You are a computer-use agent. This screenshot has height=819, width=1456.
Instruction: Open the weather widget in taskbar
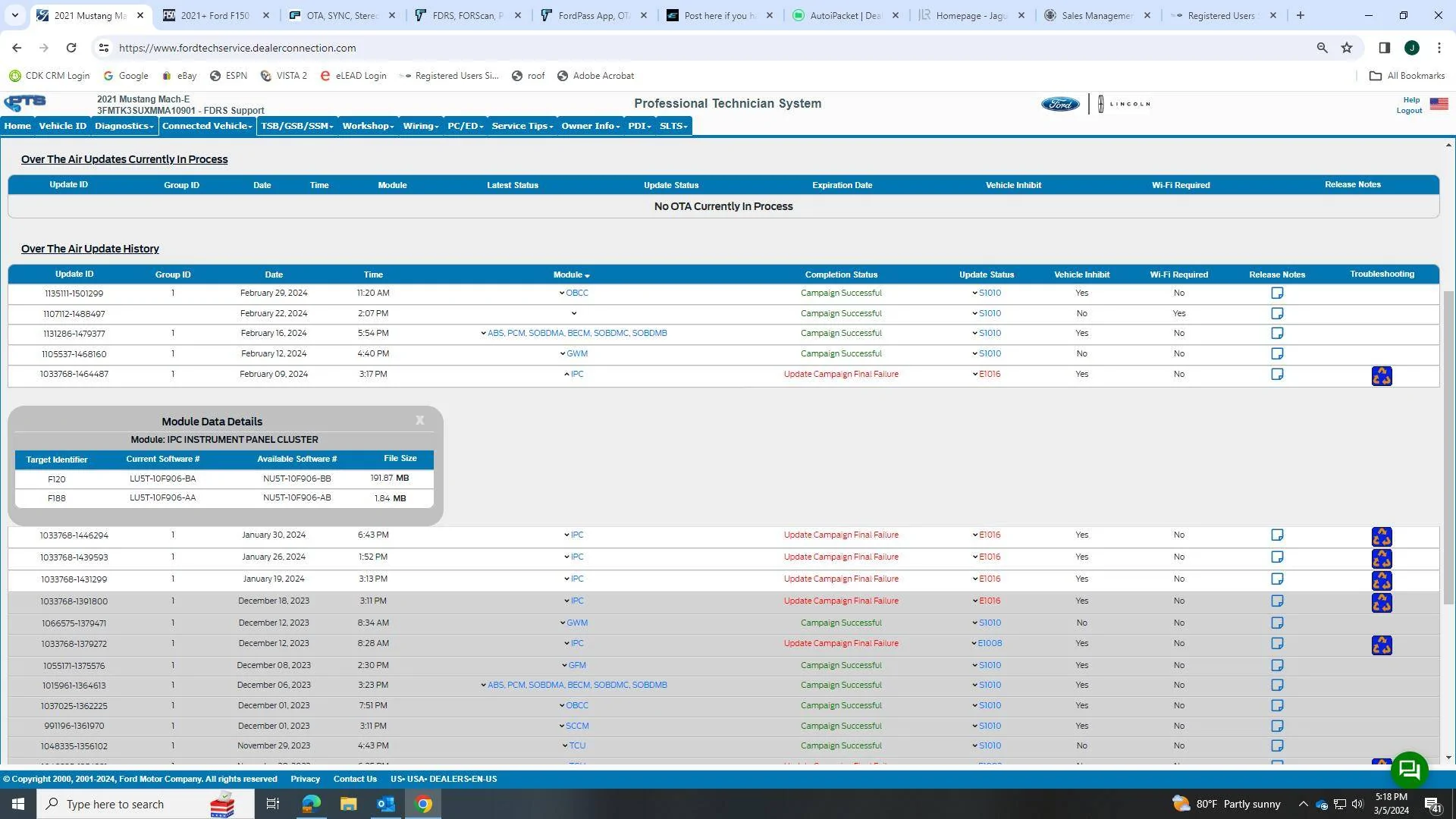pos(1226,804)
